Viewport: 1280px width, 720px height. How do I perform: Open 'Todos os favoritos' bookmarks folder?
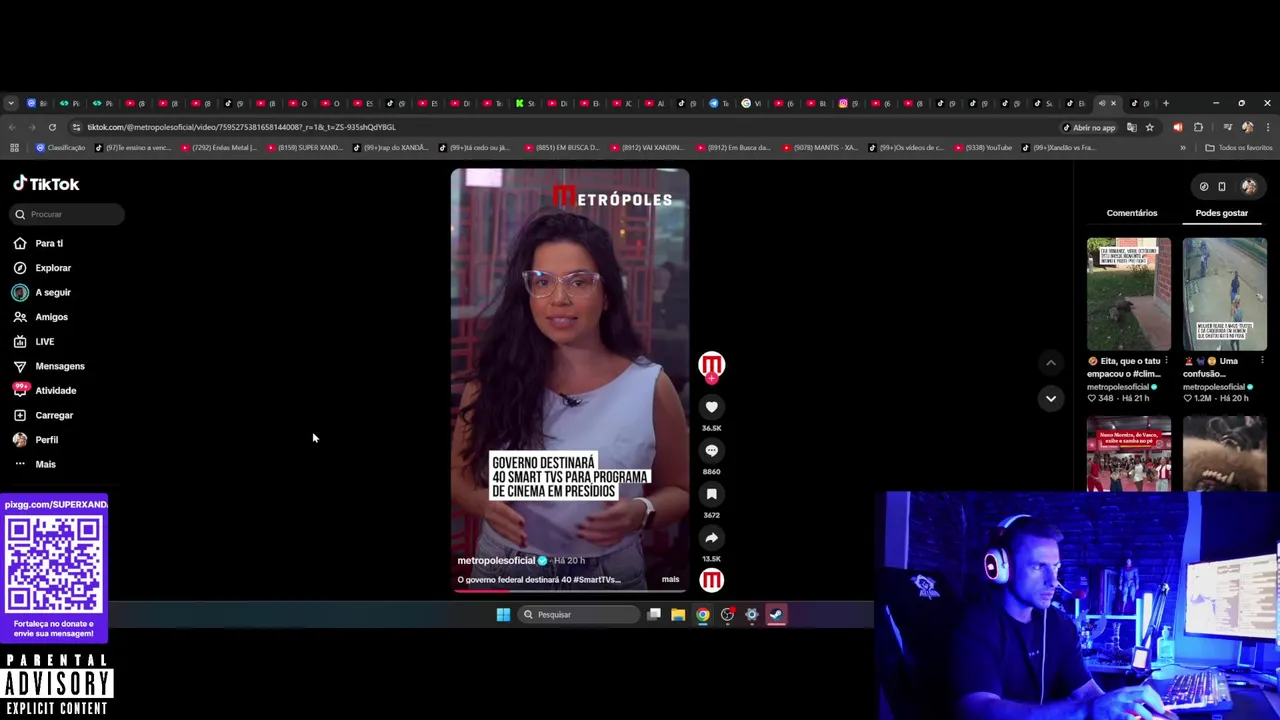point(1239,148)
